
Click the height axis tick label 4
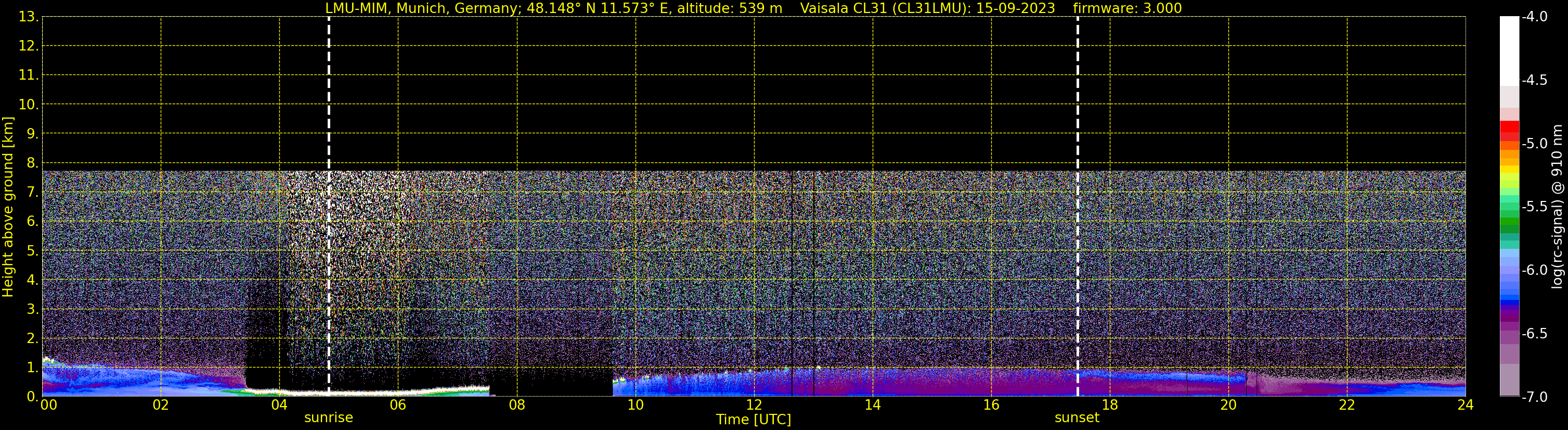click(32, 280)
